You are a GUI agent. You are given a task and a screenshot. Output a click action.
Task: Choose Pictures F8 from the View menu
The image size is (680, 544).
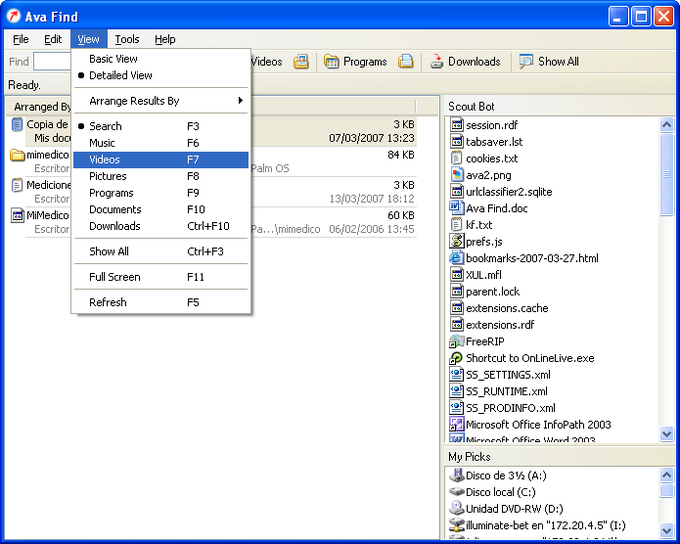[161, 176]
